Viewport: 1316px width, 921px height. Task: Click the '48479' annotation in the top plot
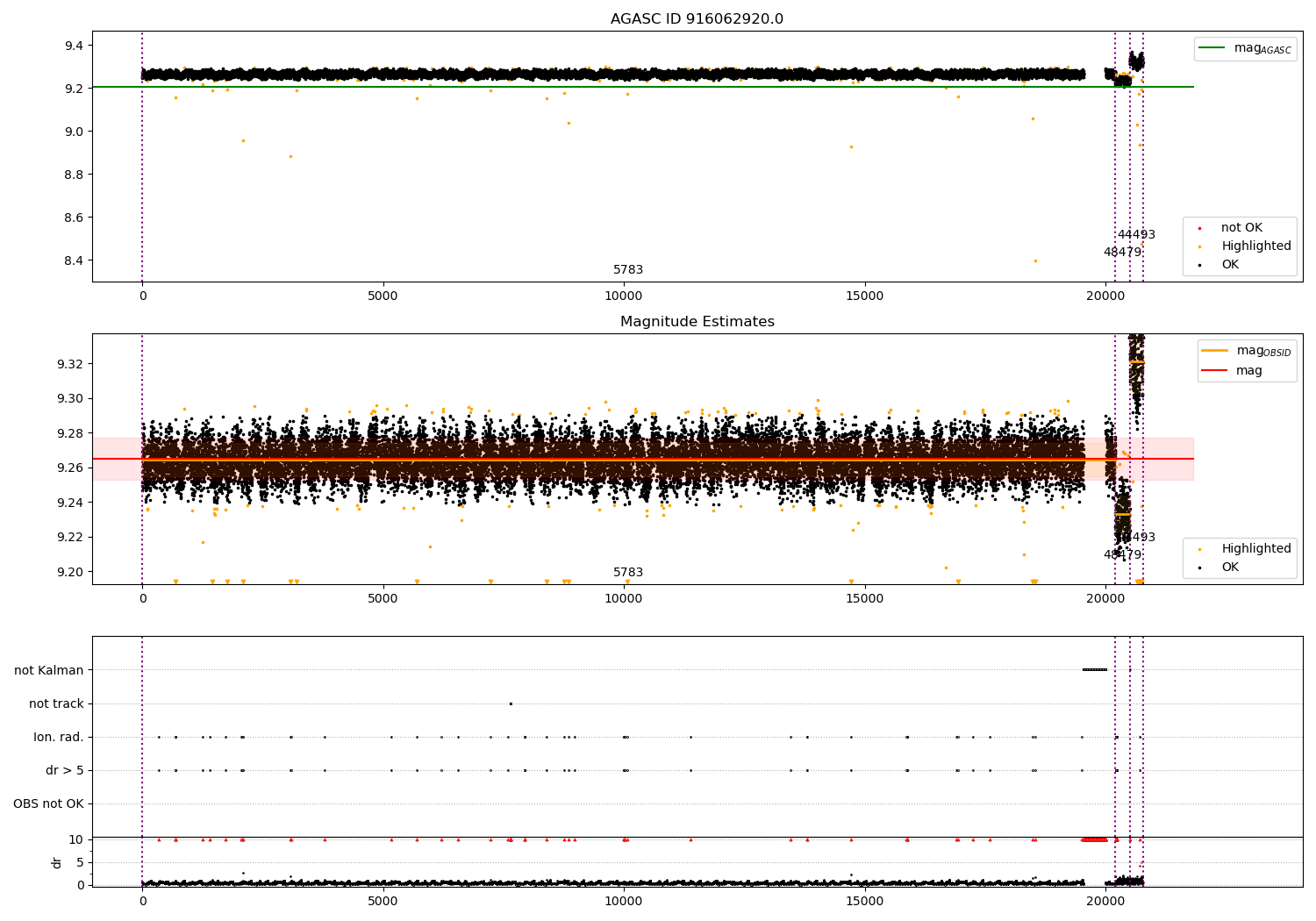tap(1122, 253)
